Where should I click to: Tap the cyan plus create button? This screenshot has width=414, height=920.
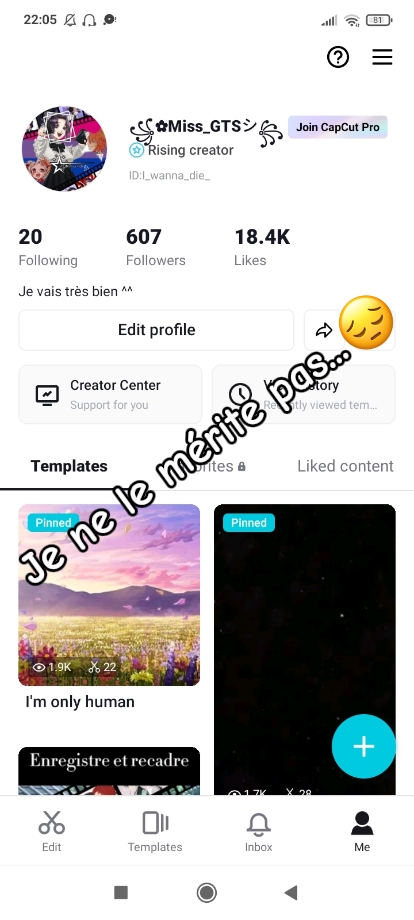click(x=364, y=746)
